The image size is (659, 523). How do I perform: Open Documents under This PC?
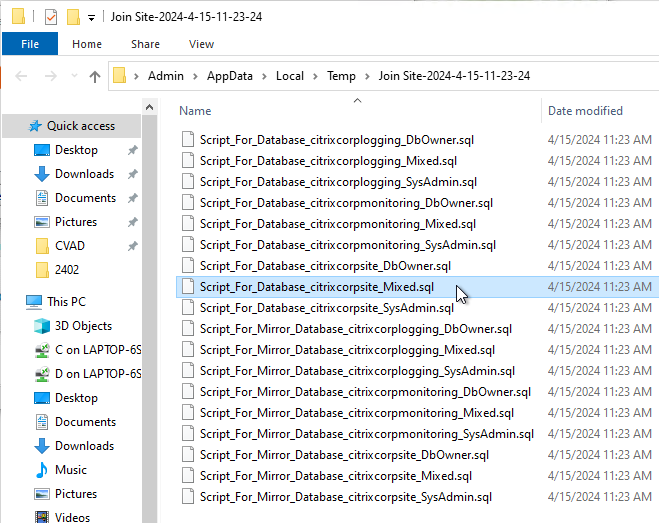[x=85, y=422]
